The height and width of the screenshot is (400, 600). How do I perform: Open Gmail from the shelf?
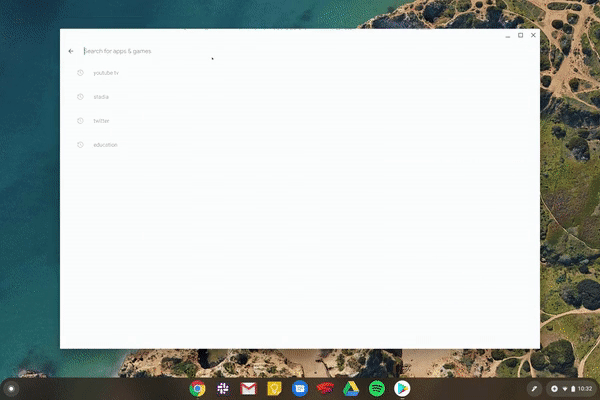[248, 388]
